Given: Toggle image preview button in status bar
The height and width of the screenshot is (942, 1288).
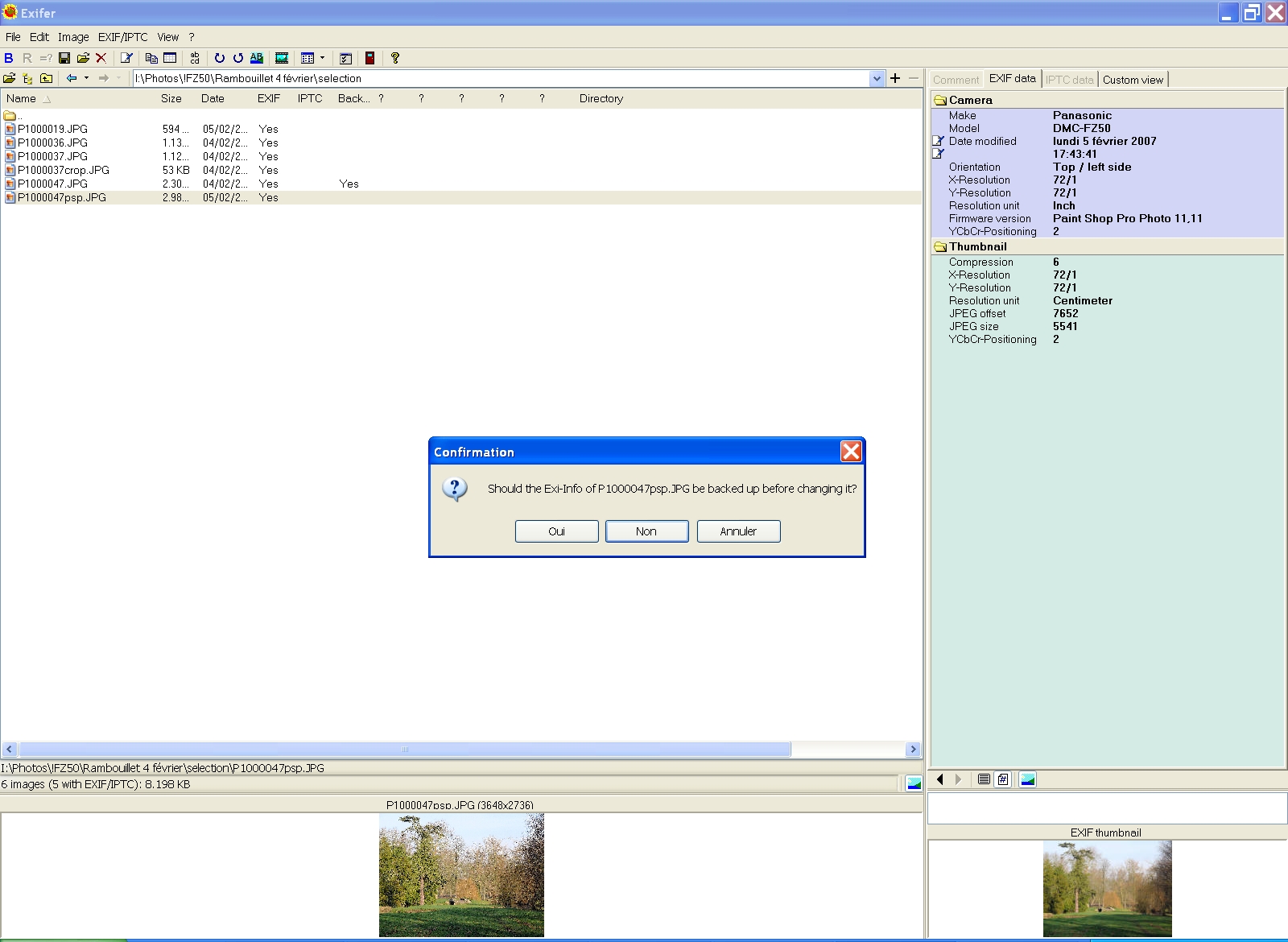Looking at the screenshot, I should point(914,783).
